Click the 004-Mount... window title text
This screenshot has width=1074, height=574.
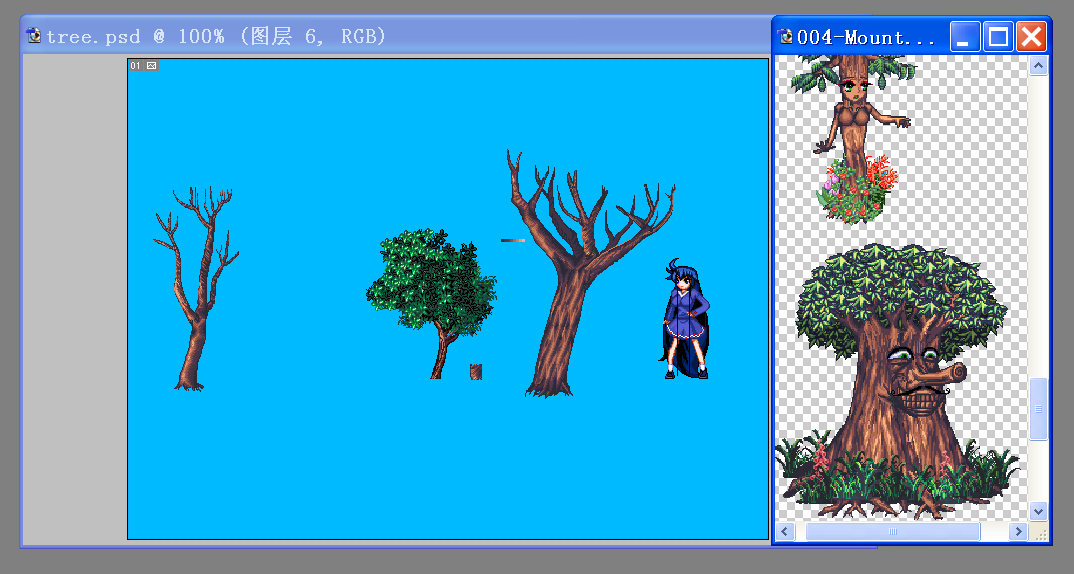(x=866, y=37)
